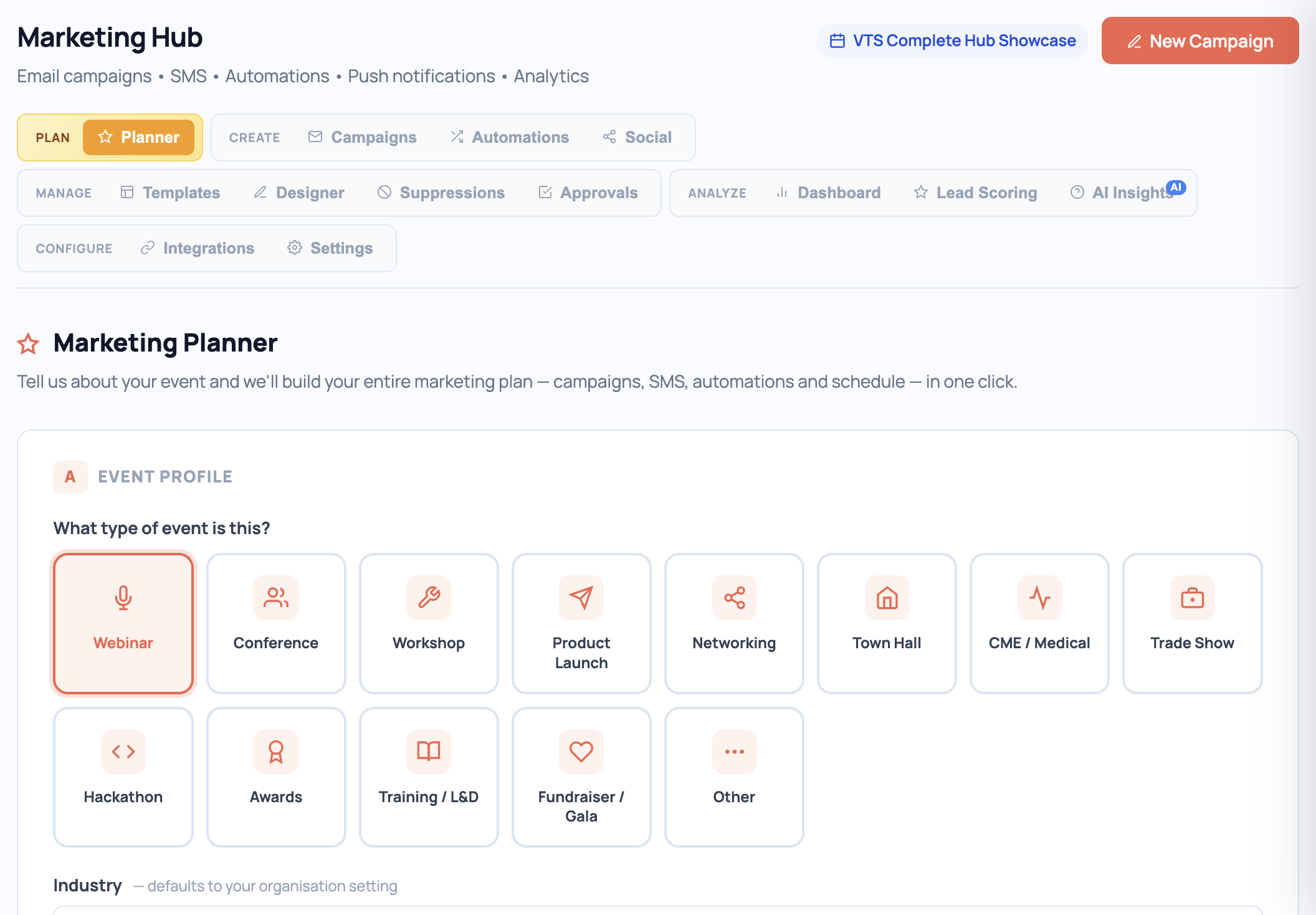The image size is (1316, 915).
Task: Click the New Campaign button
Action: click(x=1200, y=41)
